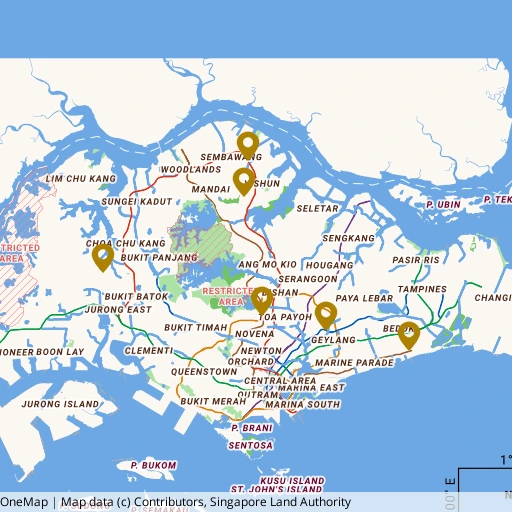Click the MARINA EAST label
The height and width of the screenshot is (512, 512).
(x=311, y=388)
